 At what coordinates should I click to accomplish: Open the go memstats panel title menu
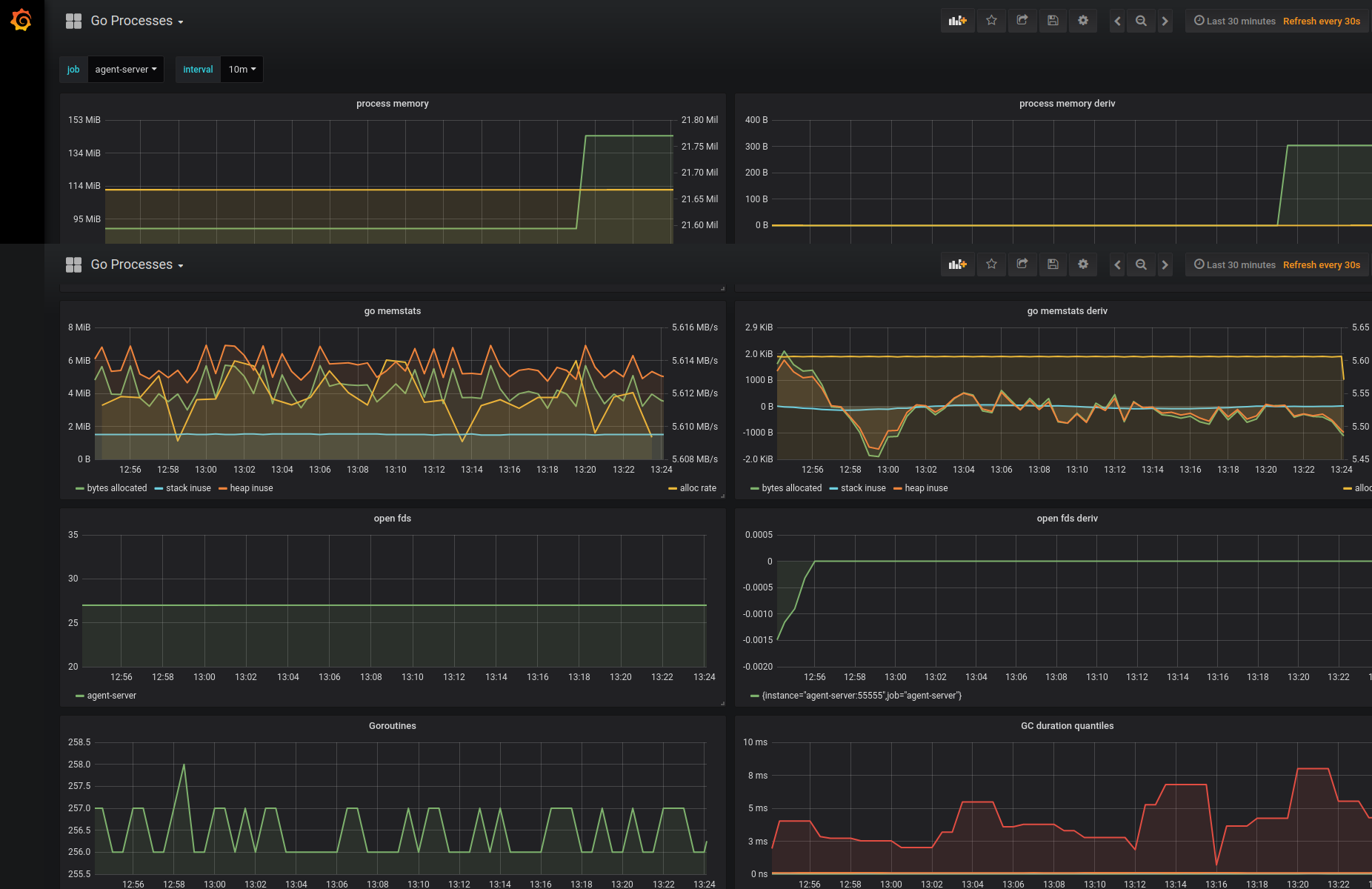pyautogui.click(x=393, y=311)
